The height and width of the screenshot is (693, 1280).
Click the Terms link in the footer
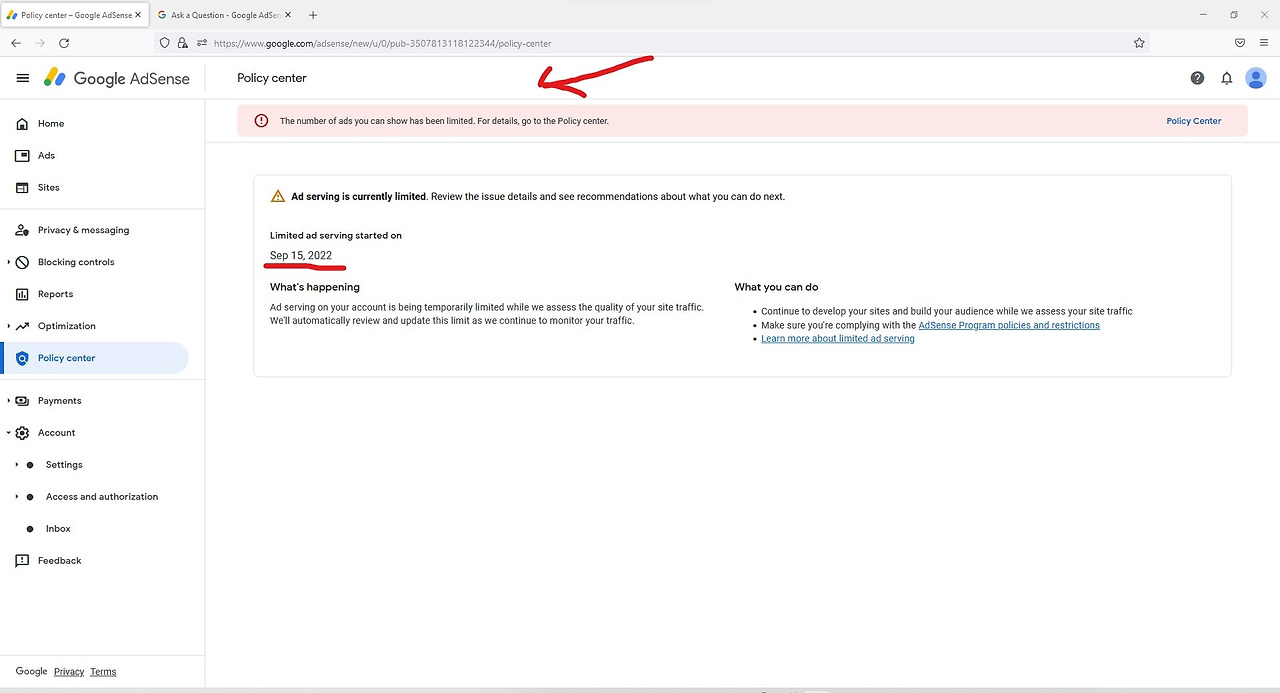tap(103, 672)
